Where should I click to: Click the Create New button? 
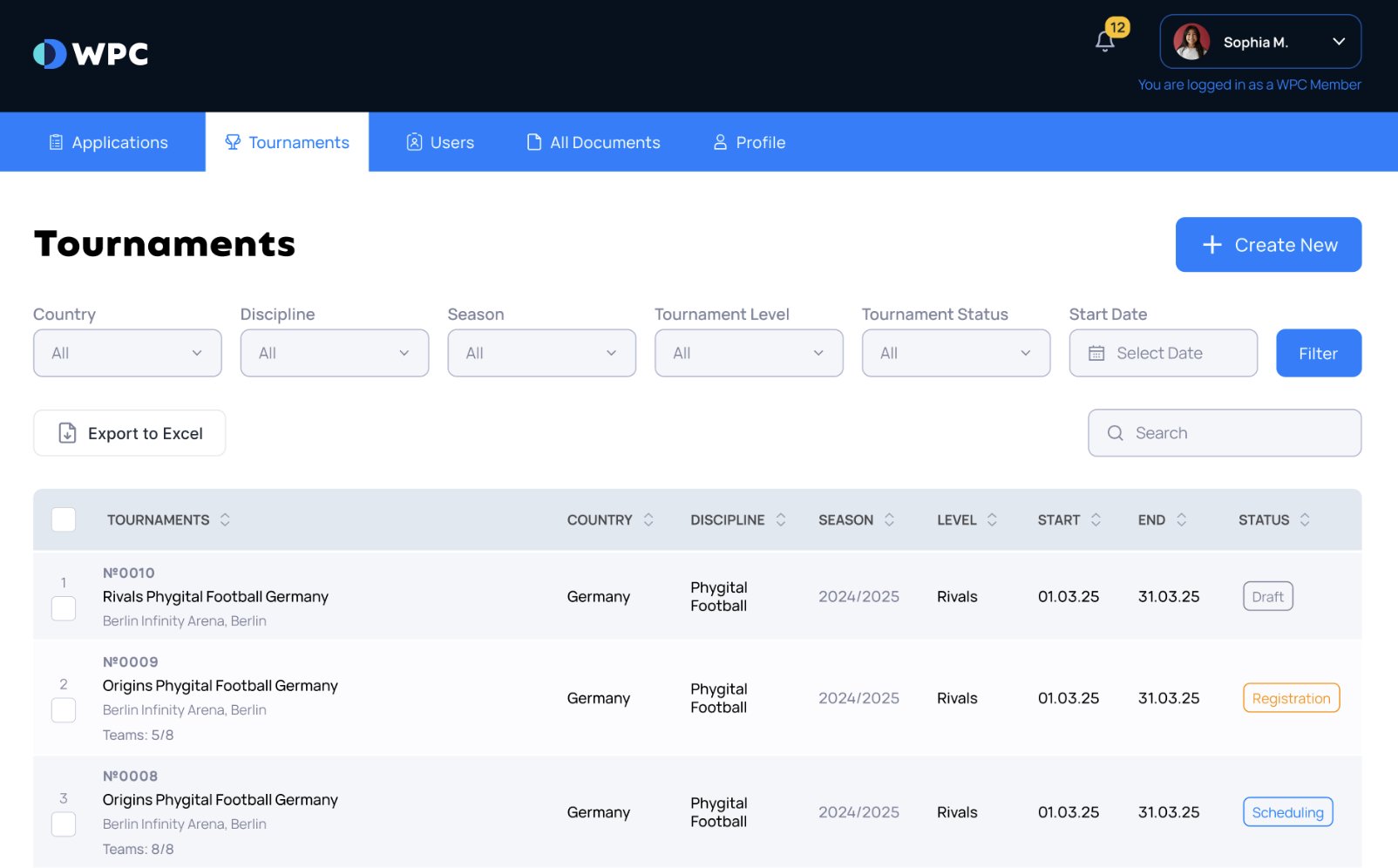pyautogui.click(x=1268, y=245)
